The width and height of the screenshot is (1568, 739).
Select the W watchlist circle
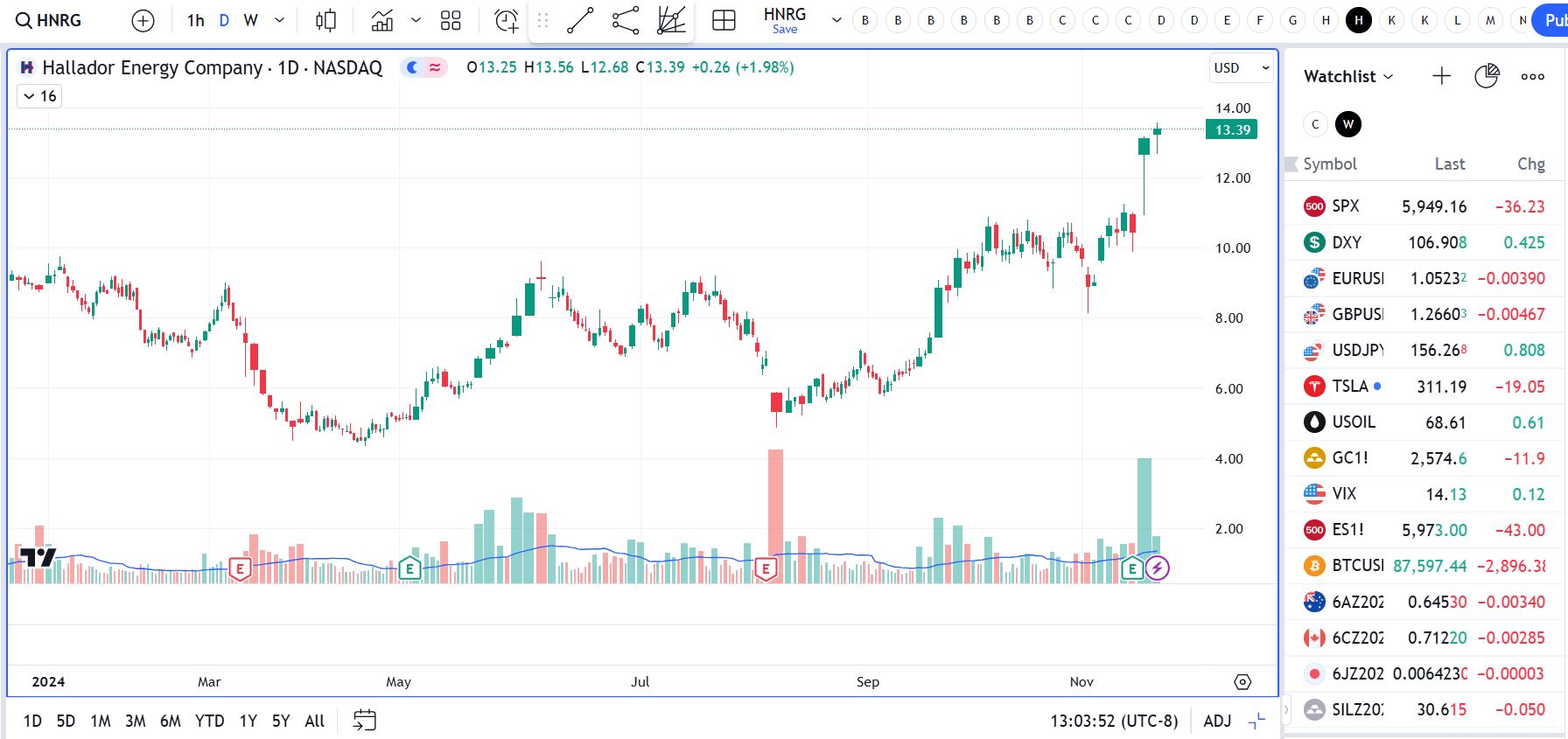1348,124
